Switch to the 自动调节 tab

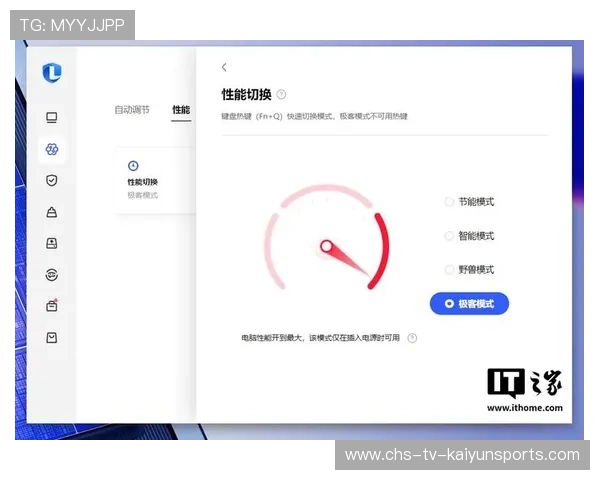click(x=132, y=110)
